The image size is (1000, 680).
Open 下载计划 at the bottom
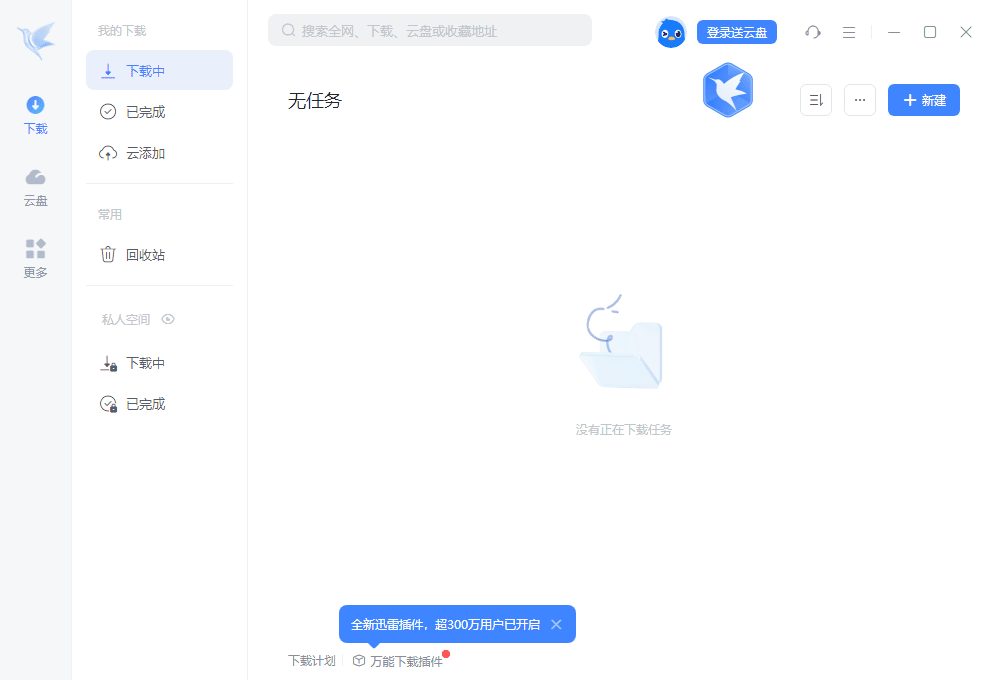311,661
